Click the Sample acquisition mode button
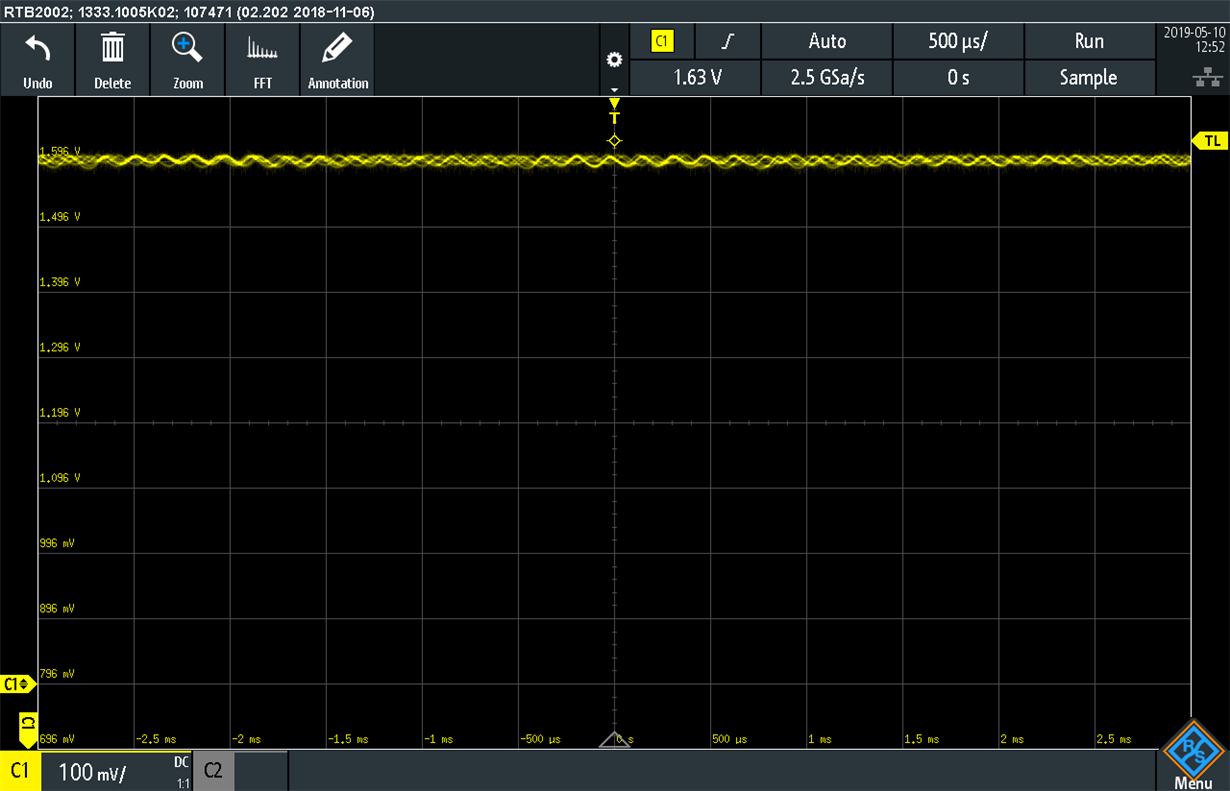Viewport: 1230px width, 791px height. 1089,77
